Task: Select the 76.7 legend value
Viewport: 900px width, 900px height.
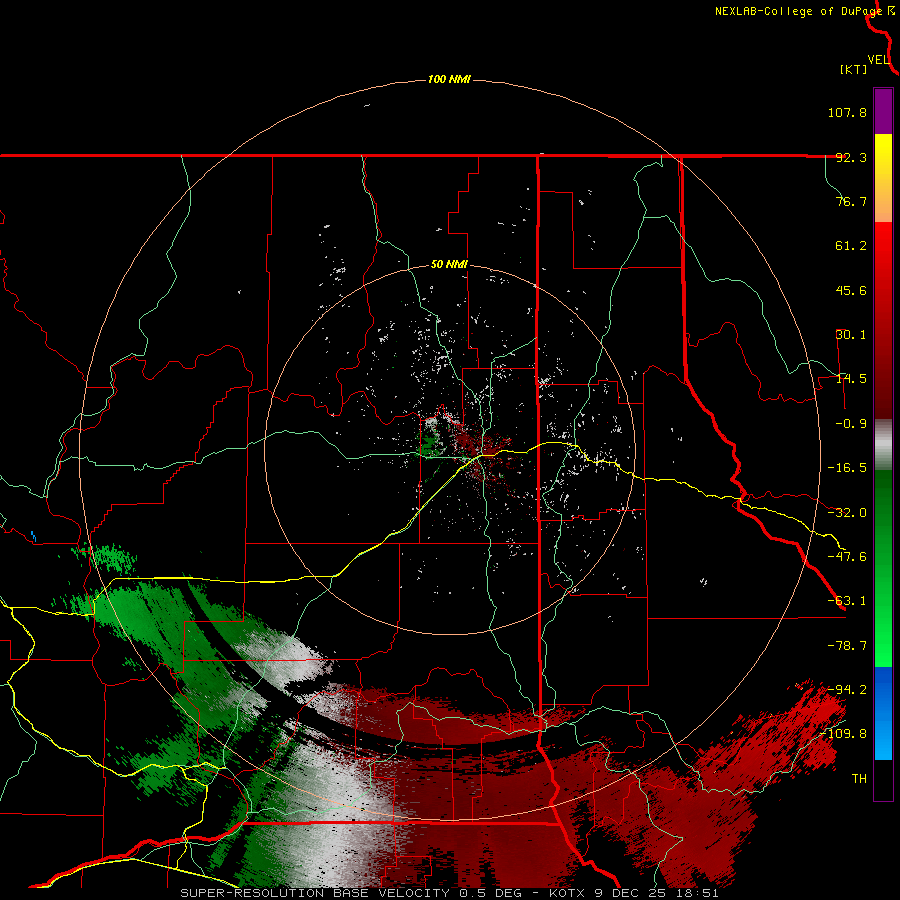Action: click(851, 201)
